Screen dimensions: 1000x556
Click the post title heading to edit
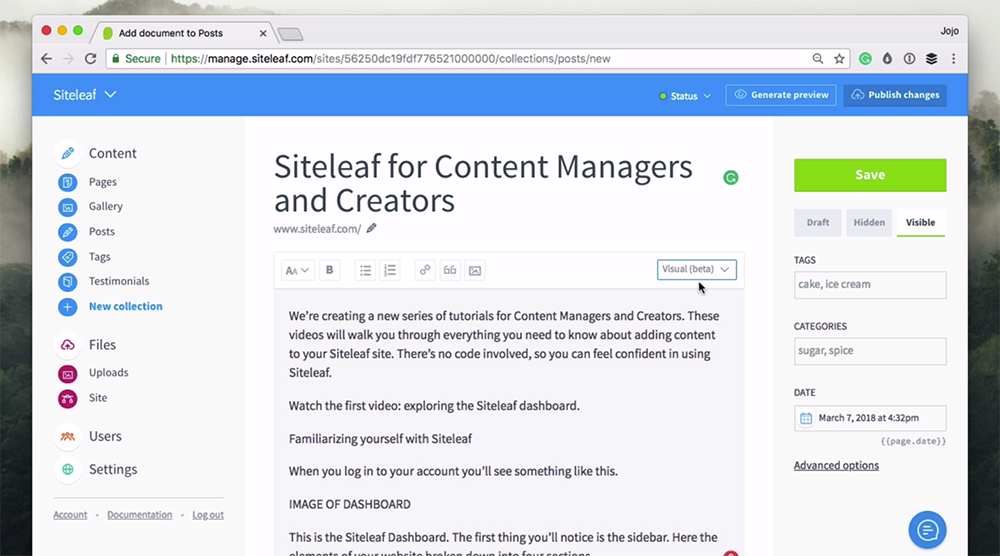click(483, 184)
